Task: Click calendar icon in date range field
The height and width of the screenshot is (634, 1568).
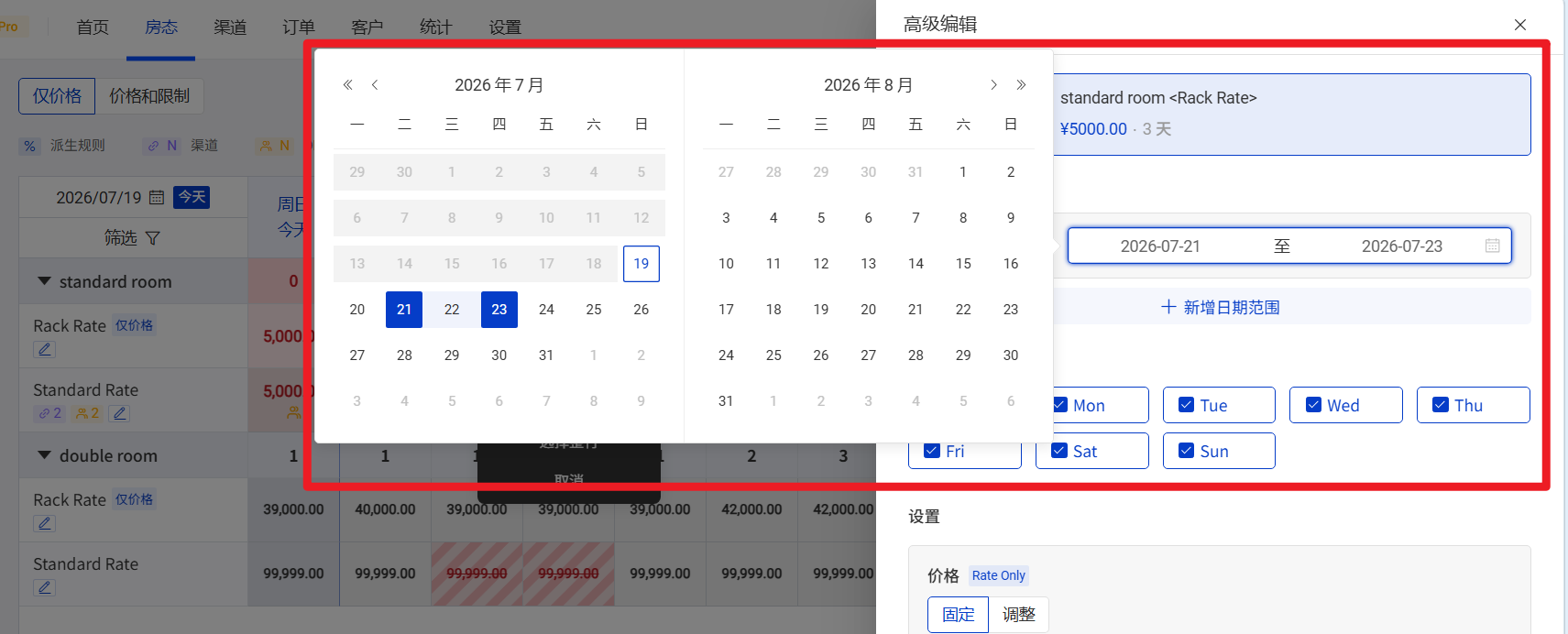Action: coord(1492,246)
